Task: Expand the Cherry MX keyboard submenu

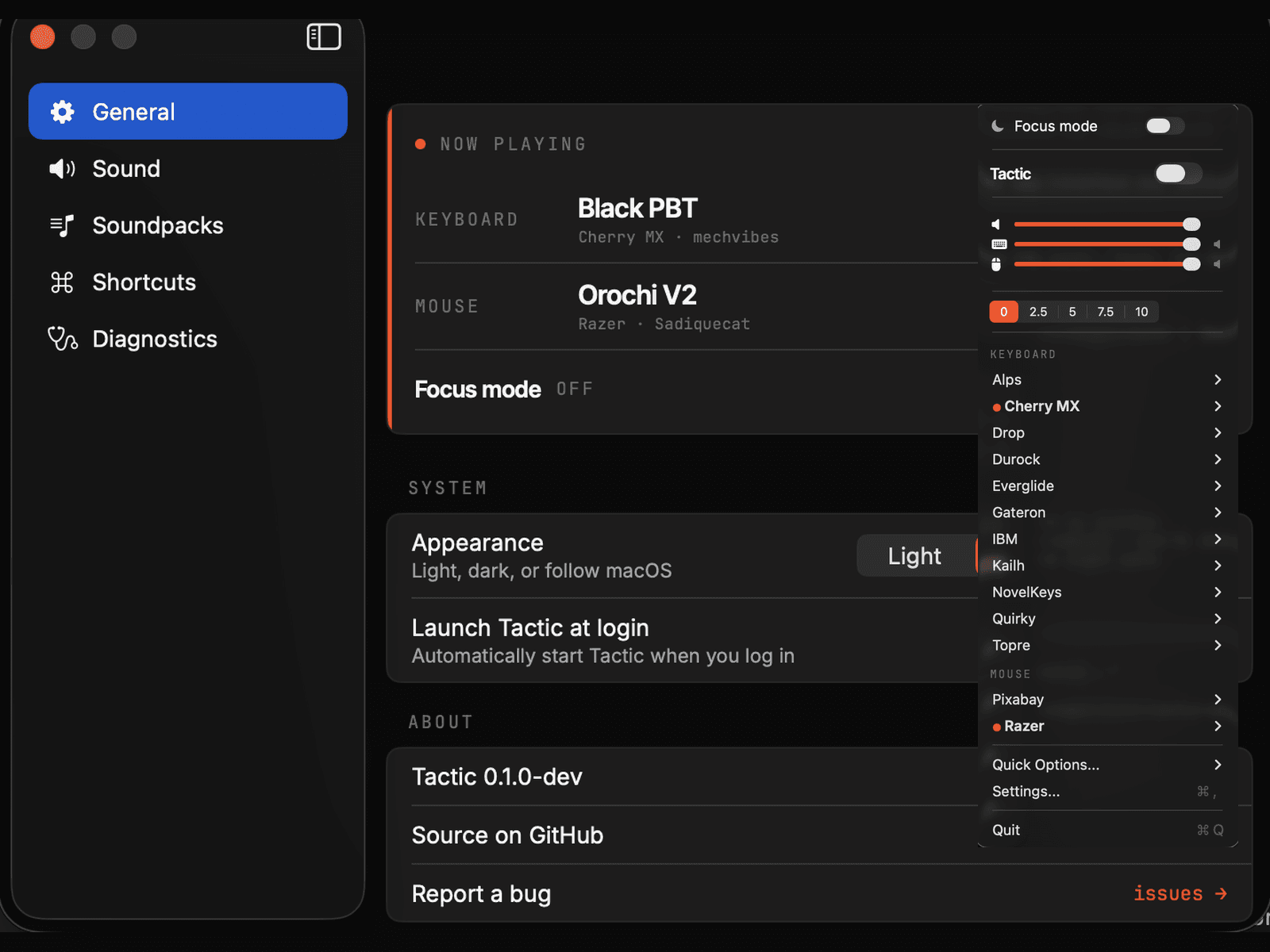Action: pos(1106,406)
